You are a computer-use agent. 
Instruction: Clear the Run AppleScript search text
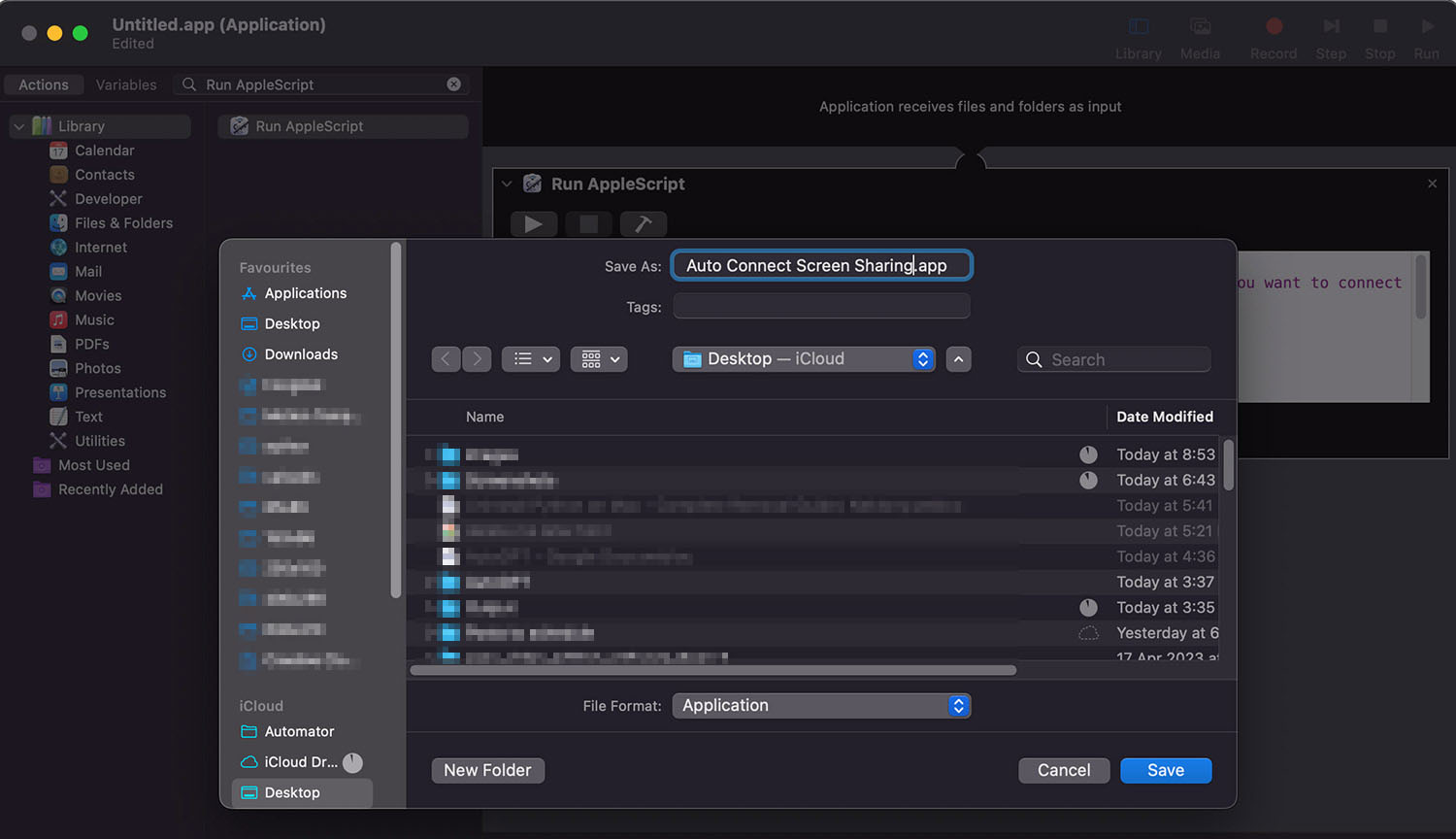[x=453, y=84]
